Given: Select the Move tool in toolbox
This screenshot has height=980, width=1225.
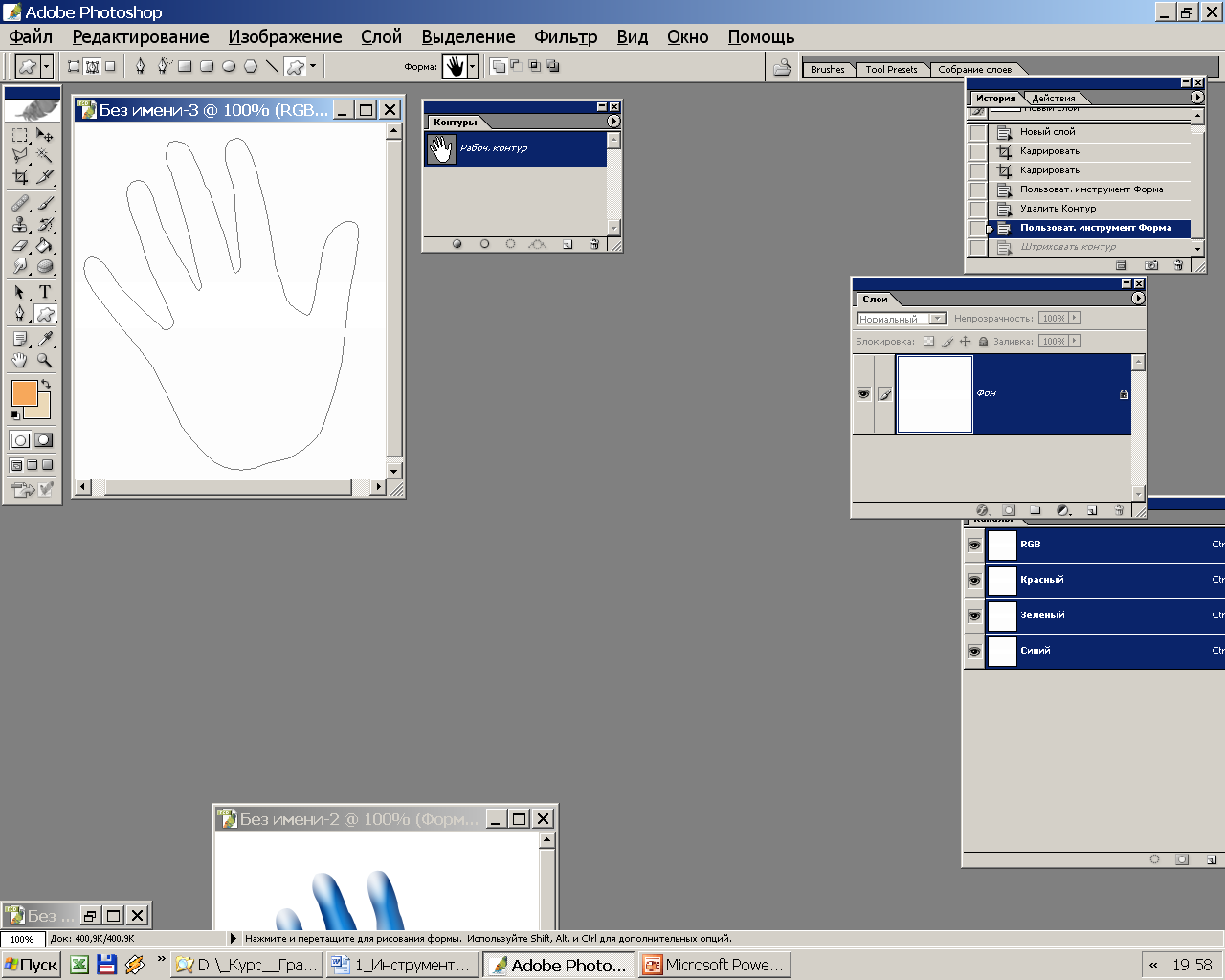Looking at the screenshot, I should [x=45, y=136].
